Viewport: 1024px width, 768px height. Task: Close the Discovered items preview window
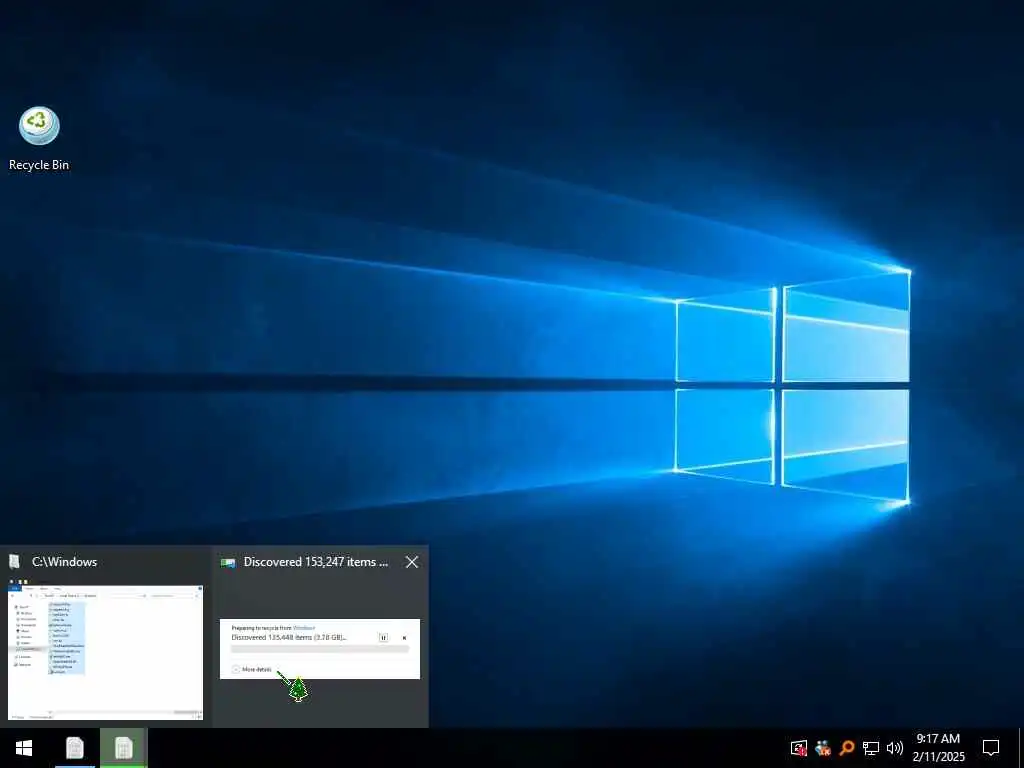click(x=411, y=562)
